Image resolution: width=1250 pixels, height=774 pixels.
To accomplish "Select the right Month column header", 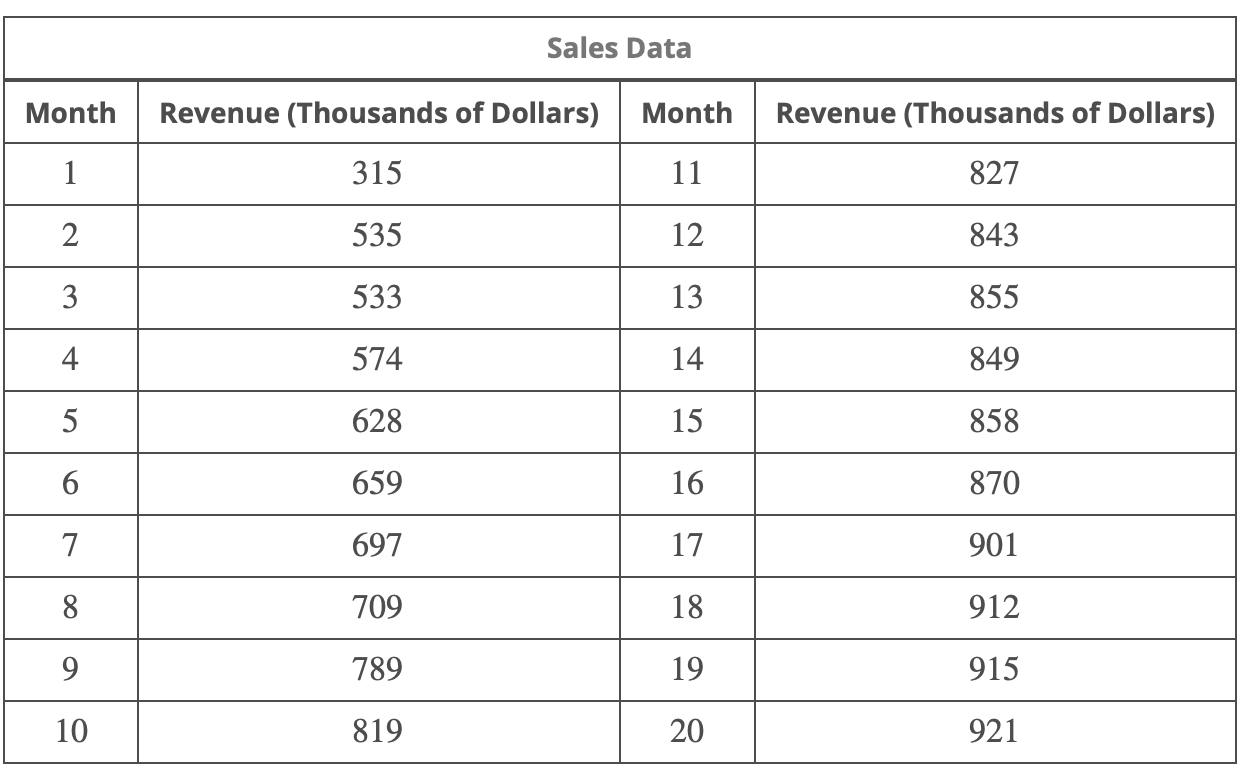I will 686,113.
